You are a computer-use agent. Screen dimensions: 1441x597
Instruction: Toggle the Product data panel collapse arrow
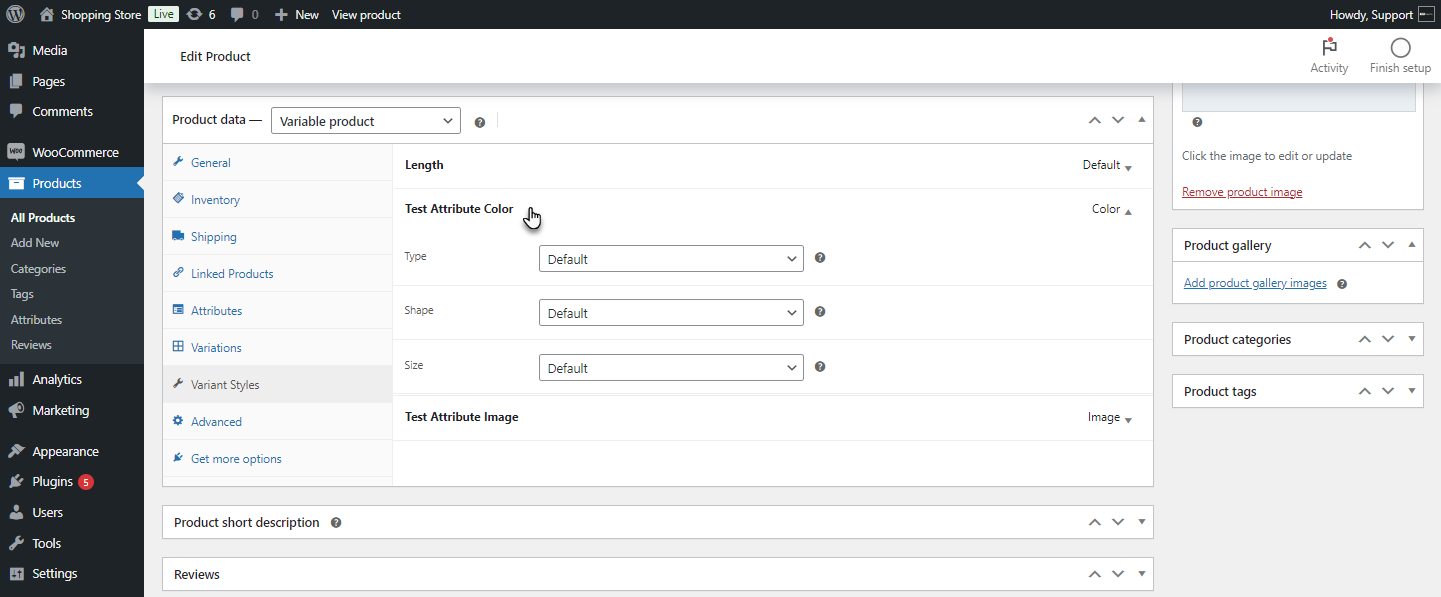click(1142, 120)
